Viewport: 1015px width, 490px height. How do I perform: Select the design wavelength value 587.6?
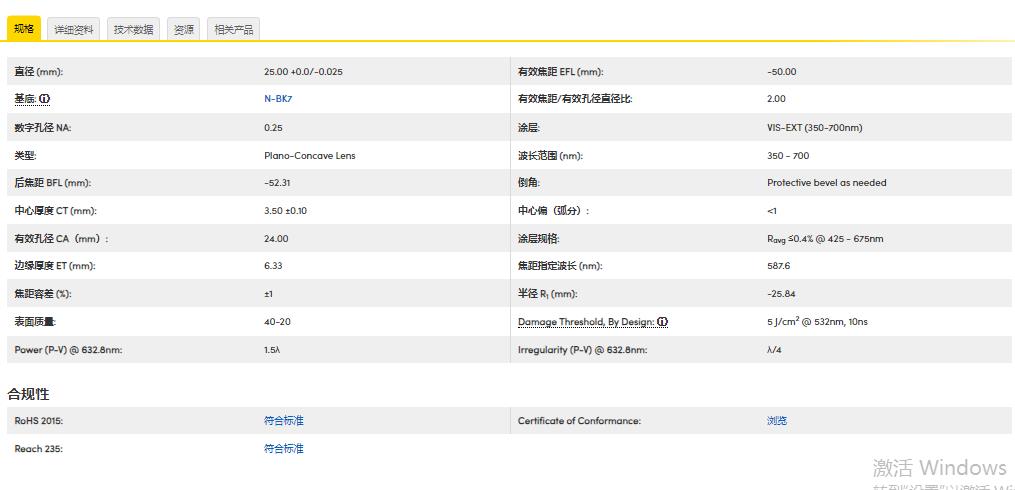click(778, 266)
